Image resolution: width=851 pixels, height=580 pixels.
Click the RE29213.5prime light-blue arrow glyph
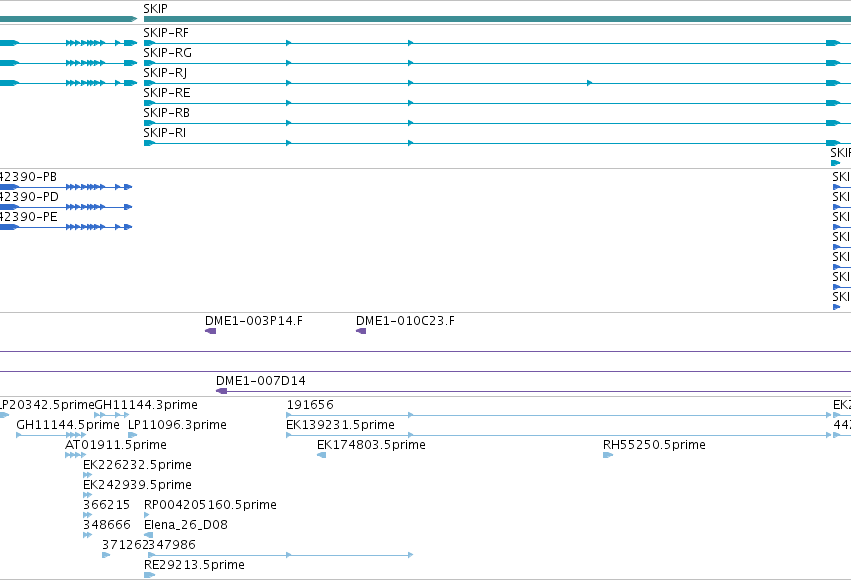pos(149,575)
